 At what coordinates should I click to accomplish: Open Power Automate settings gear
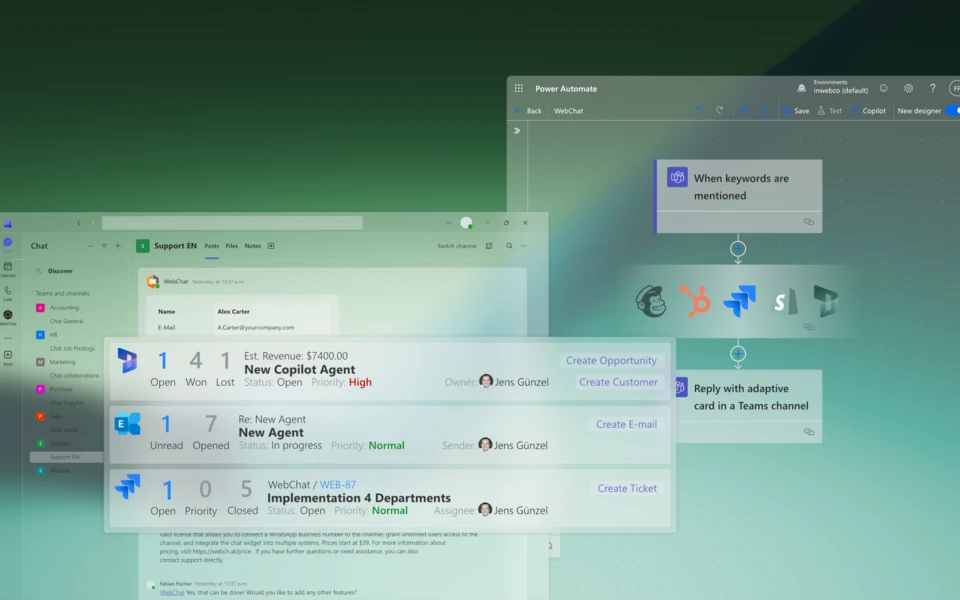coord(909,88)
